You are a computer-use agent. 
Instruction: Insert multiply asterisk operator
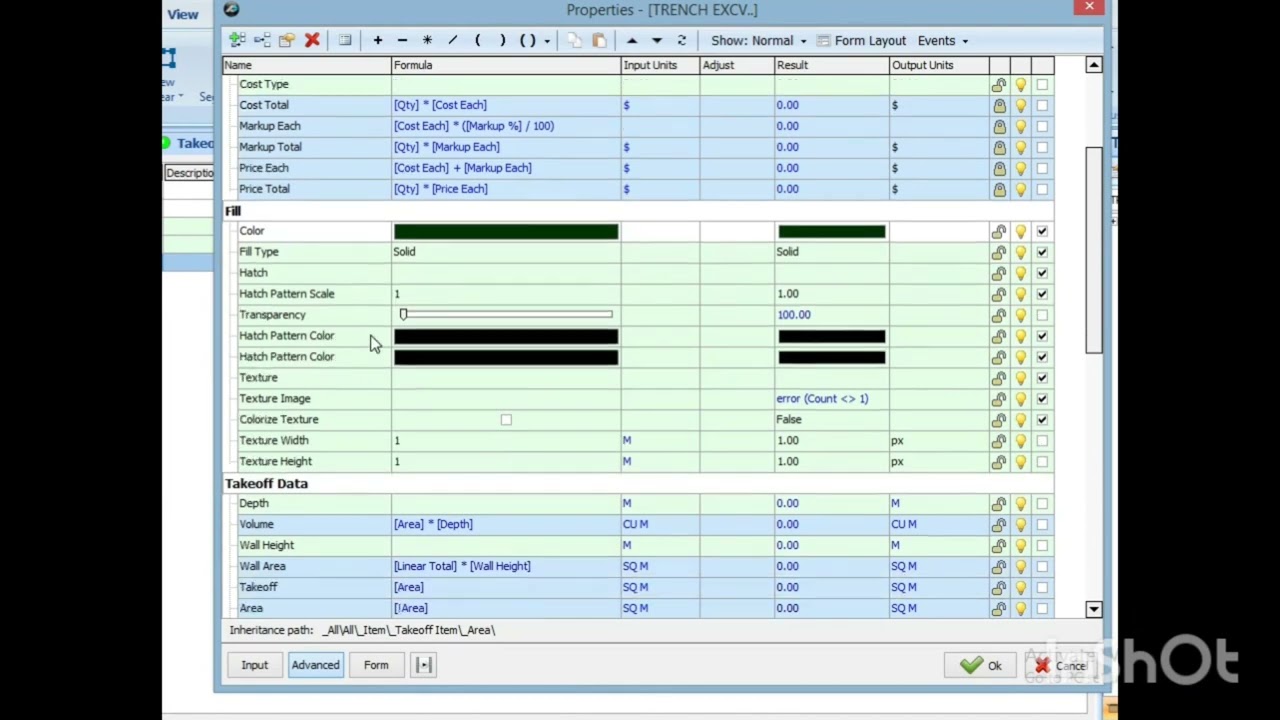coord(427,41)
